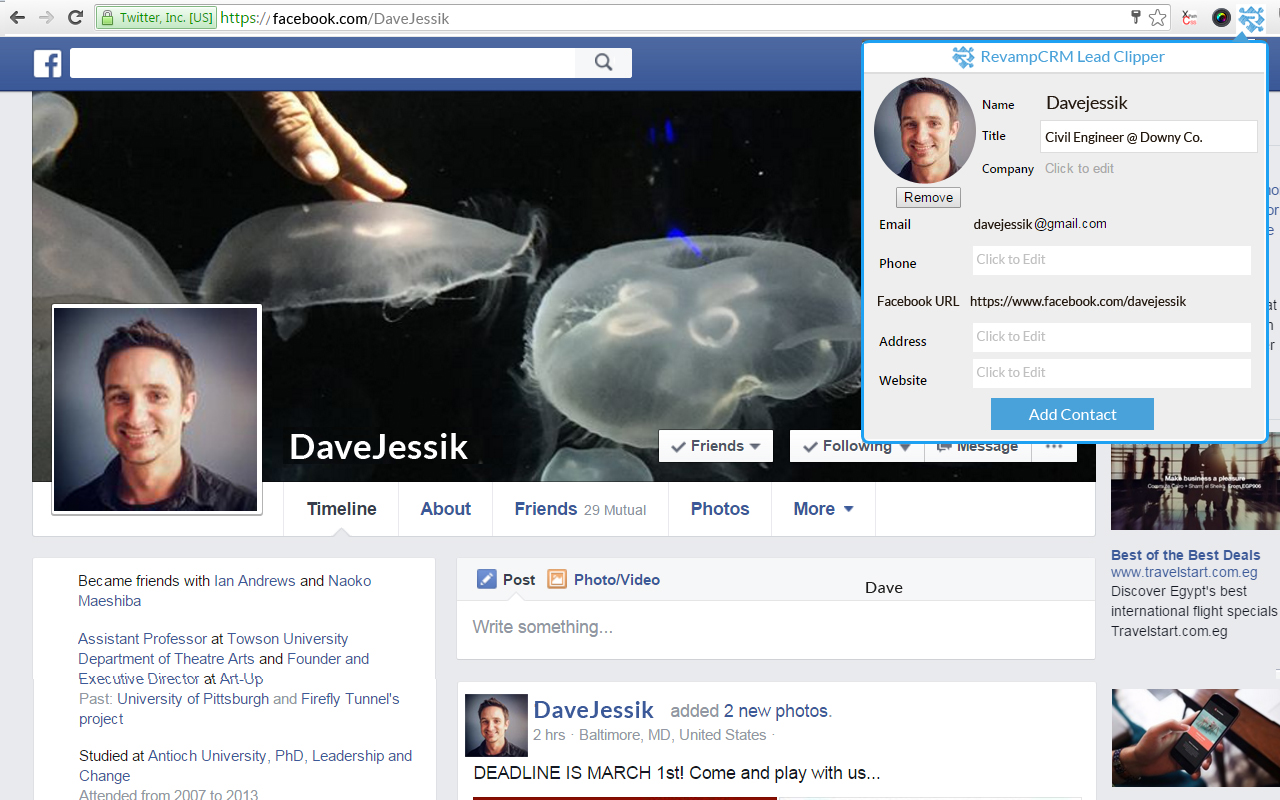
Task: Select the Photo/Video composer tab
Action: click(604, 579)
